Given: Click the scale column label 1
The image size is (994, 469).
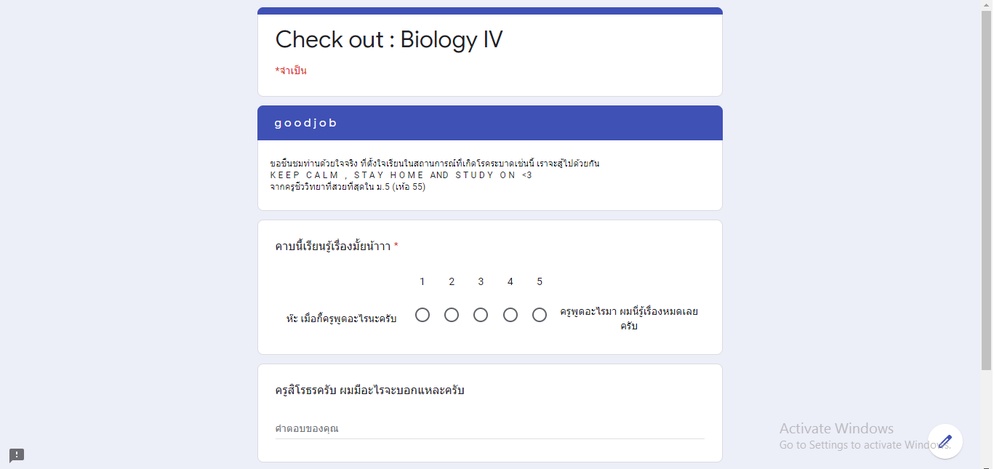Looking at the screenshot, I should pos(422,281).
